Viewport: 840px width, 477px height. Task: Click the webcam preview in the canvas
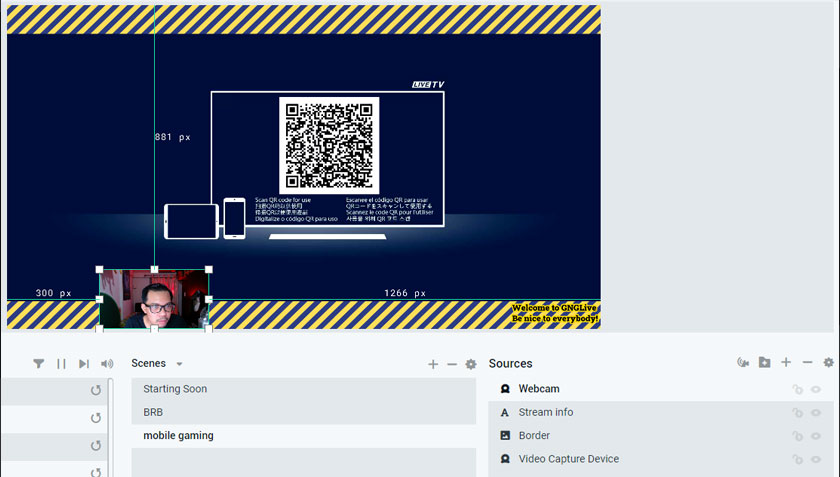click(x=154, y=298)
